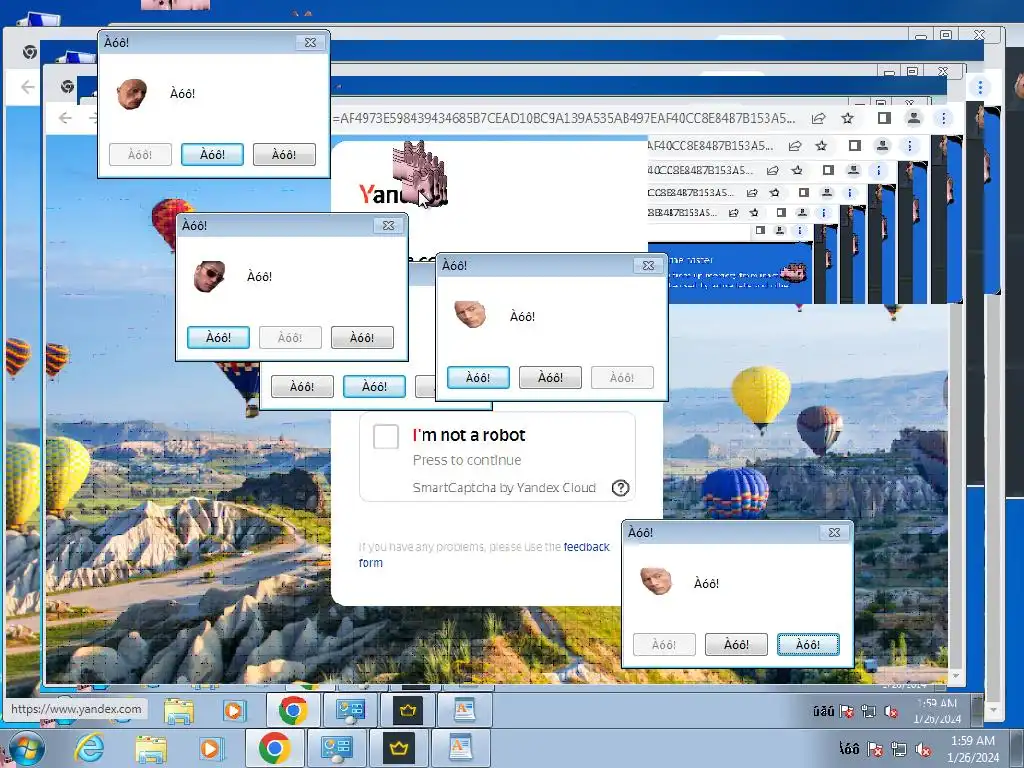Click profile icon on row starting 'AF40CC8E'
The height and width of the screenshot is (768, 1024).
pyautogui.click(x=882, y=146)
